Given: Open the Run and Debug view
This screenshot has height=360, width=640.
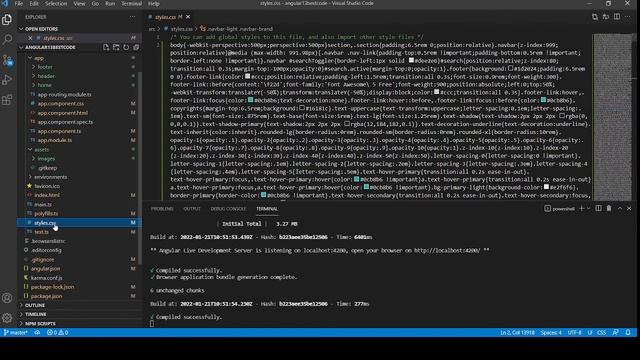Looking at the screenshot, I should 7,80.
